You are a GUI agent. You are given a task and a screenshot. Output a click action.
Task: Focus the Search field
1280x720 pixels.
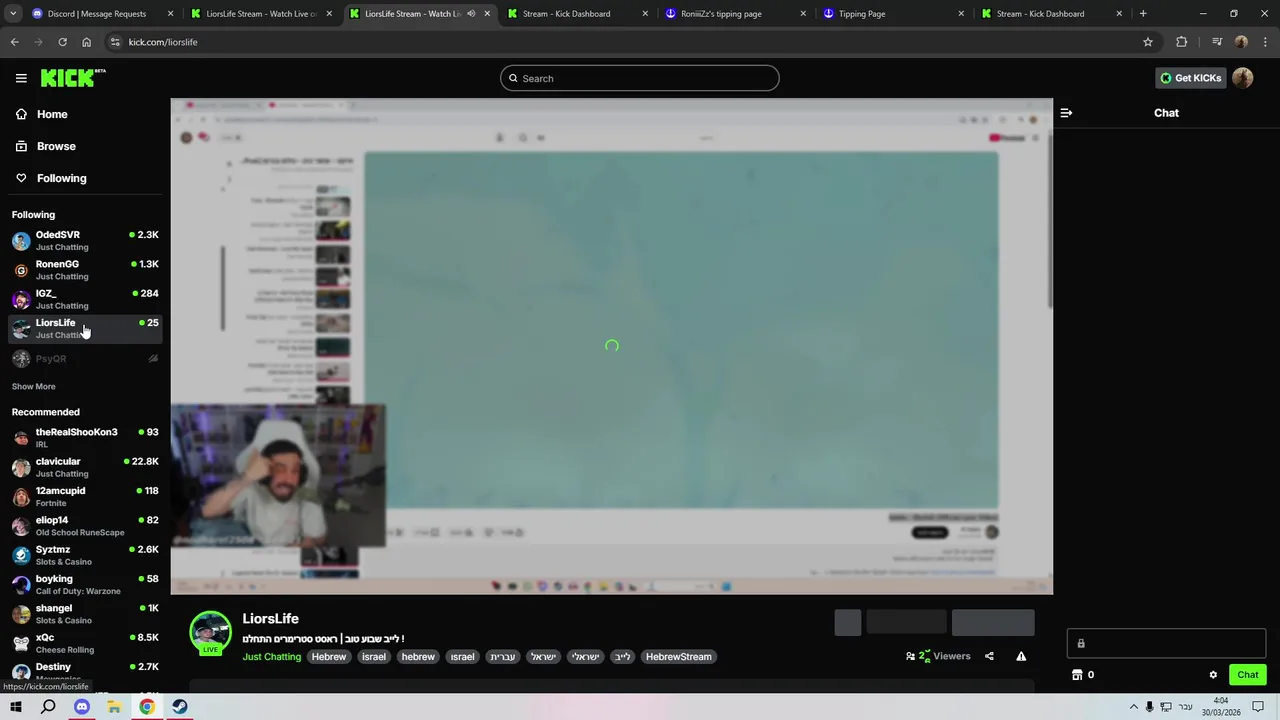click(x=640, y=78)
